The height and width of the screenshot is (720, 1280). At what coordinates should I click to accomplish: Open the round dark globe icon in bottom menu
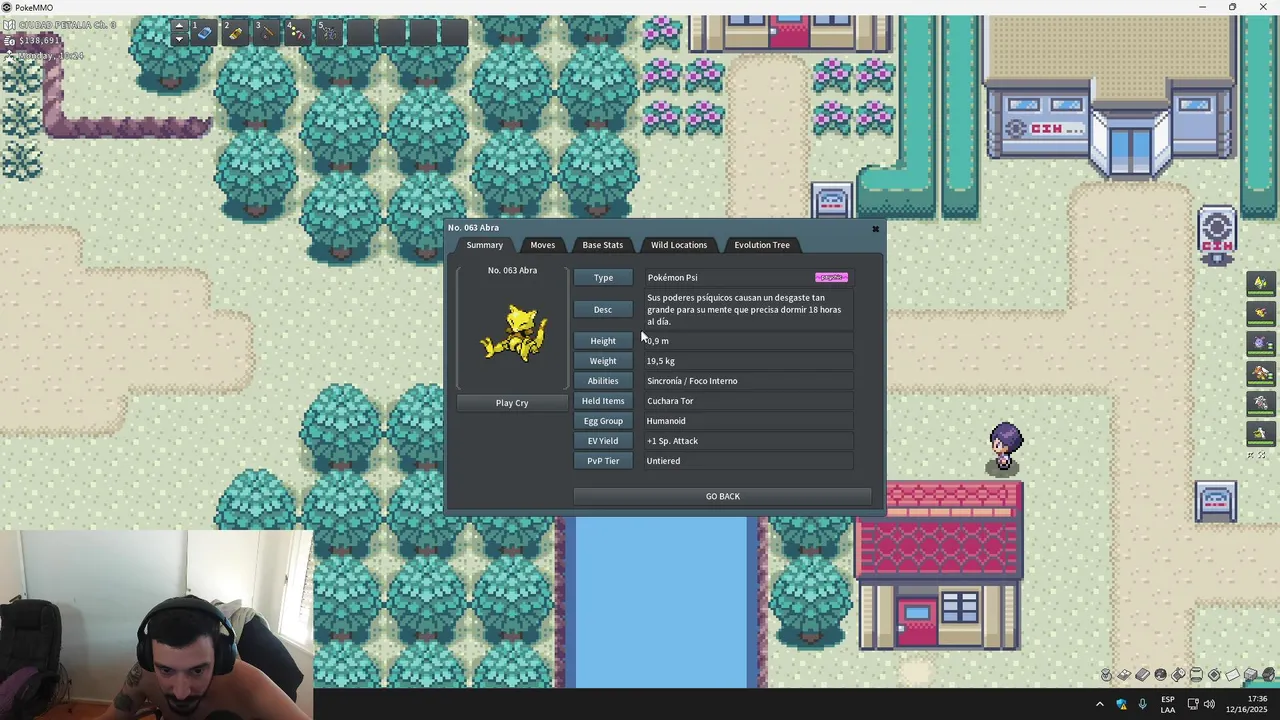[1160, 675]
